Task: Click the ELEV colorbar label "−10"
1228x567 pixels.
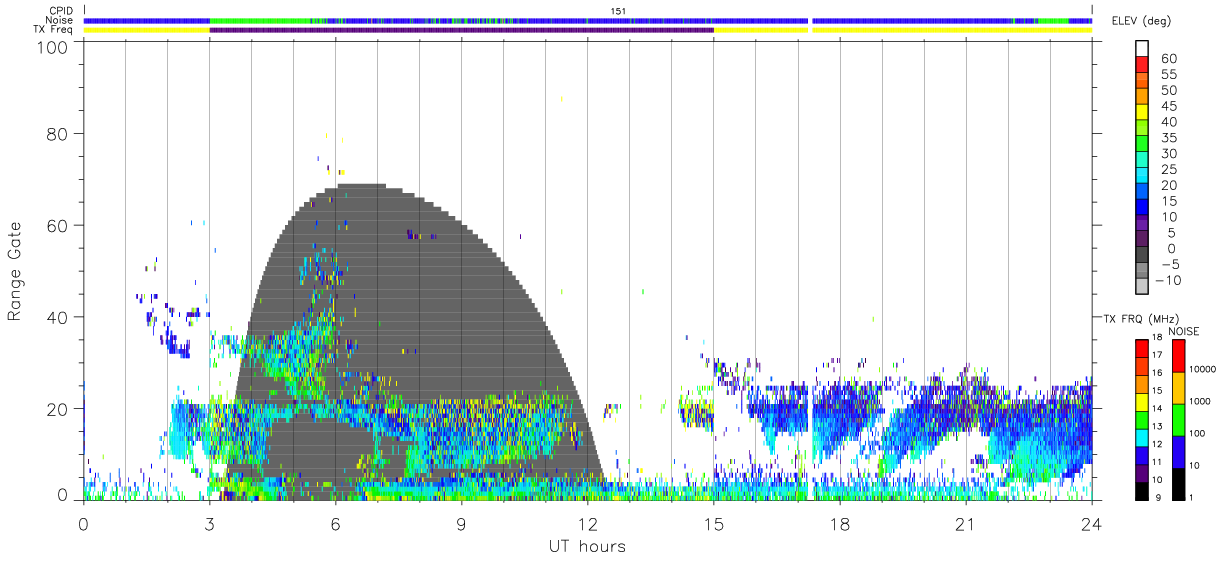Action: tap(1169, 281)
